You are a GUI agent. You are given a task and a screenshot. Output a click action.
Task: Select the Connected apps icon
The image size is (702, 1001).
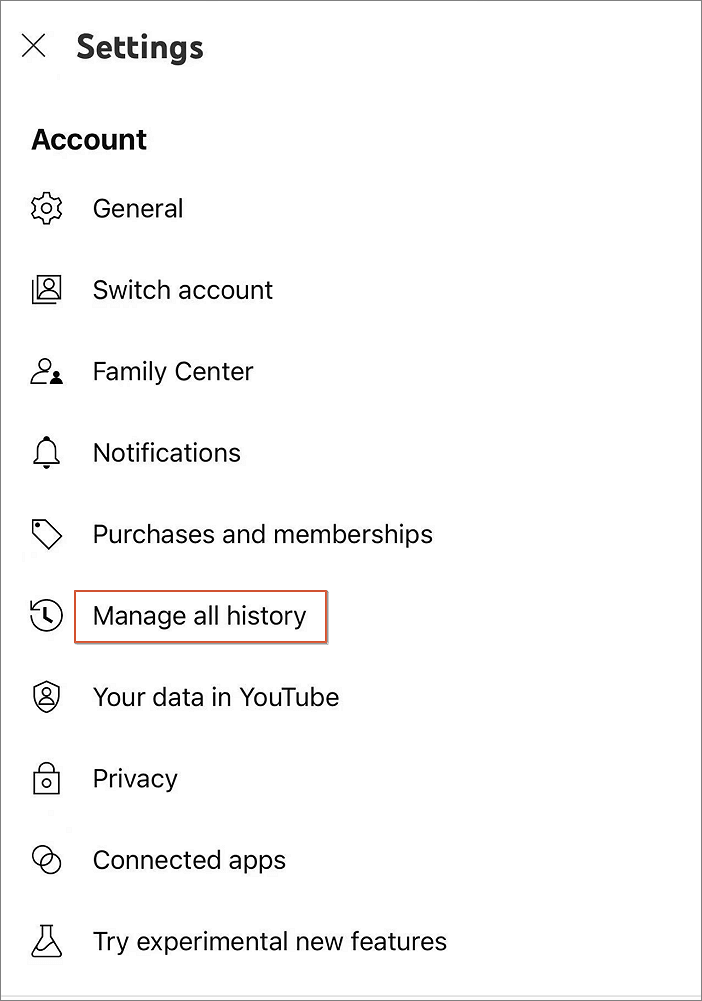[46, 859]
